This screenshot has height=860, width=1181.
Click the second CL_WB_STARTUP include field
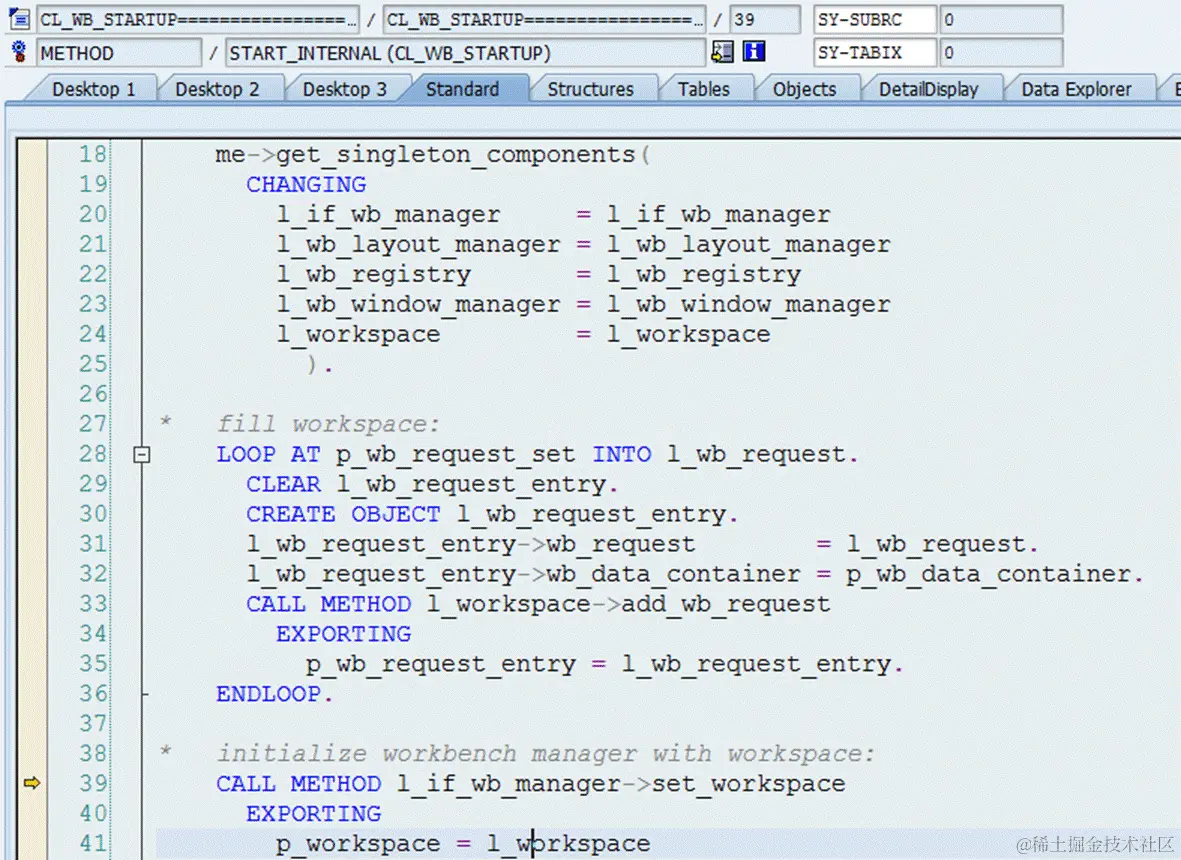(x=545, y=20)
